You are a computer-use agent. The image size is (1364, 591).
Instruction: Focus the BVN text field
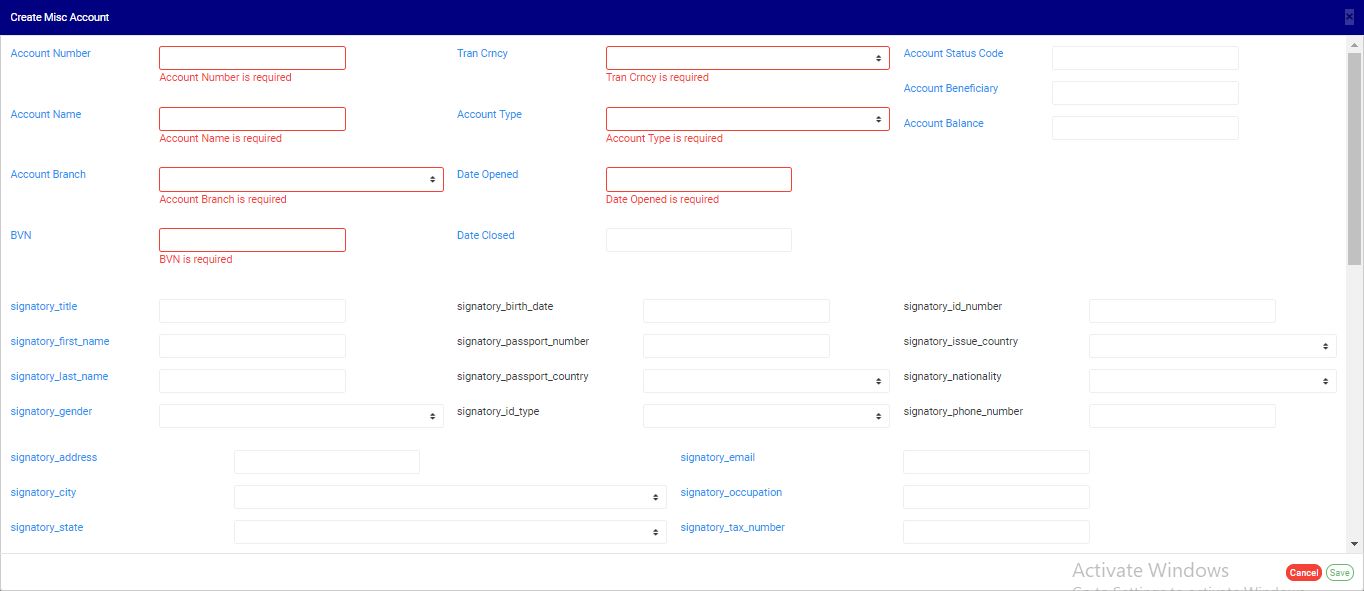coord(252,240)
